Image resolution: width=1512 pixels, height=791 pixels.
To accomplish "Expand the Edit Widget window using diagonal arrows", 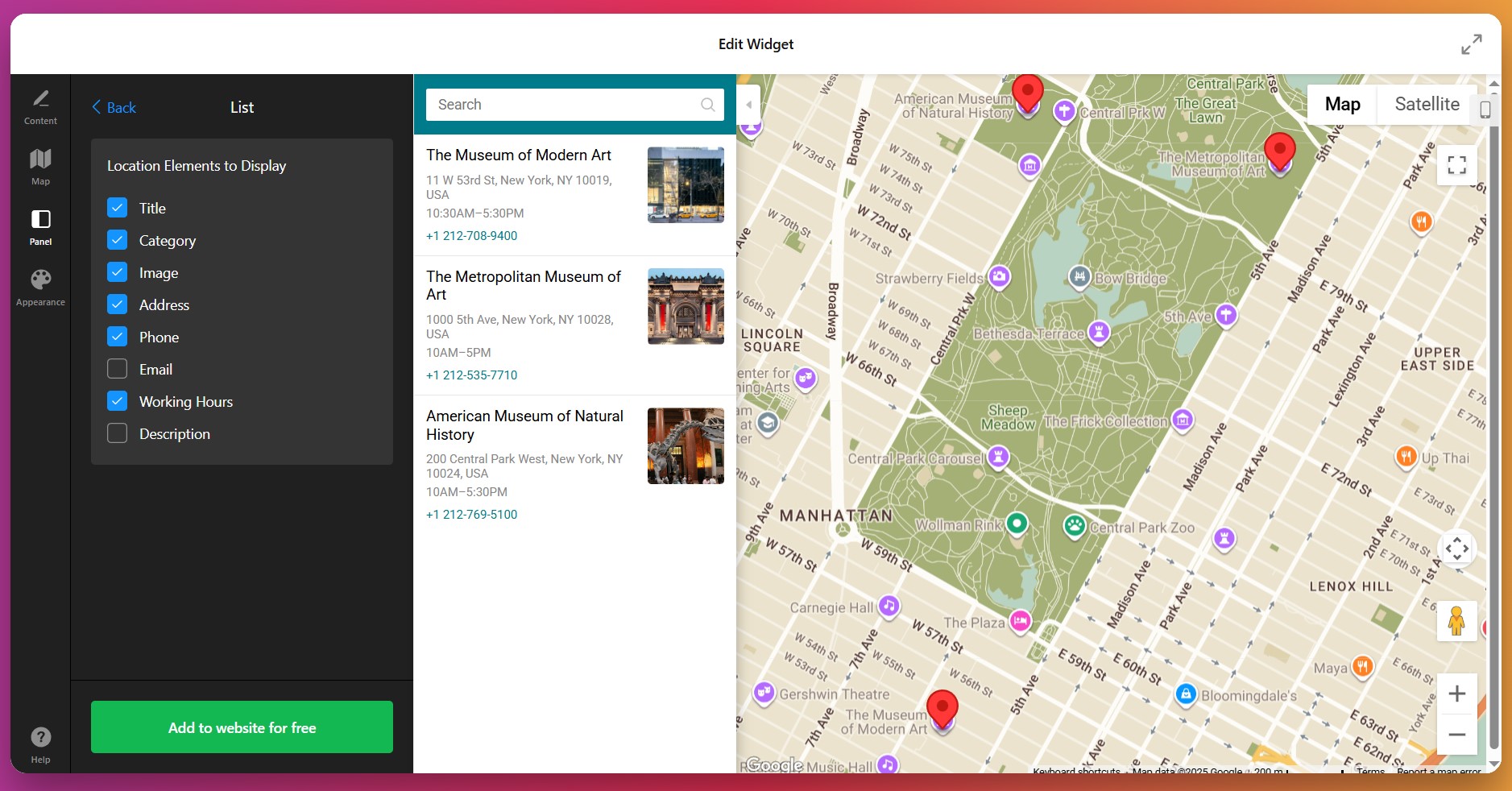I will 1472,44.
